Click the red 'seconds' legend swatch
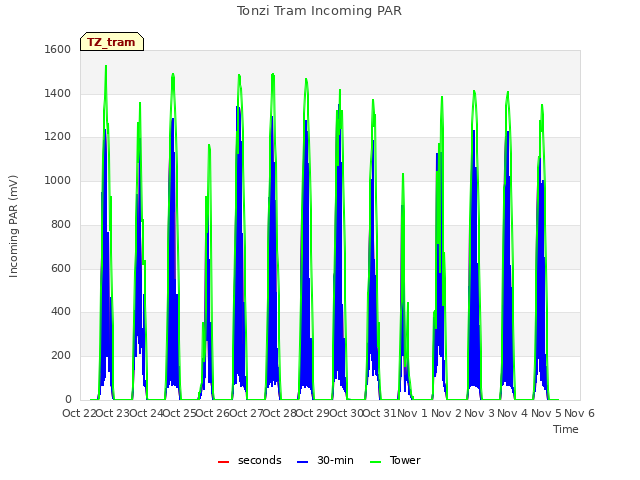 pyautogui.click(x=223, y=462)
